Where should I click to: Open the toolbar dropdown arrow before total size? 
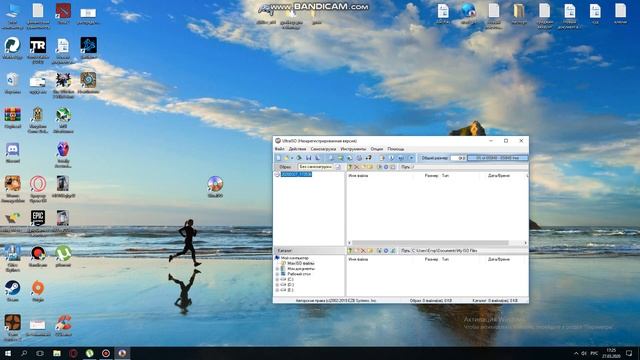pos(411,158)
